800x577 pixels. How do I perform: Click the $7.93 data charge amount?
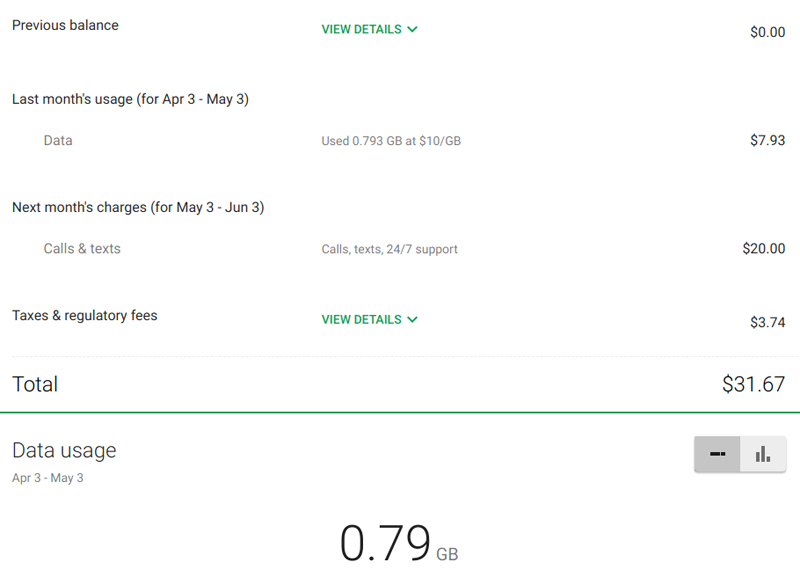(x=767, y=141)
